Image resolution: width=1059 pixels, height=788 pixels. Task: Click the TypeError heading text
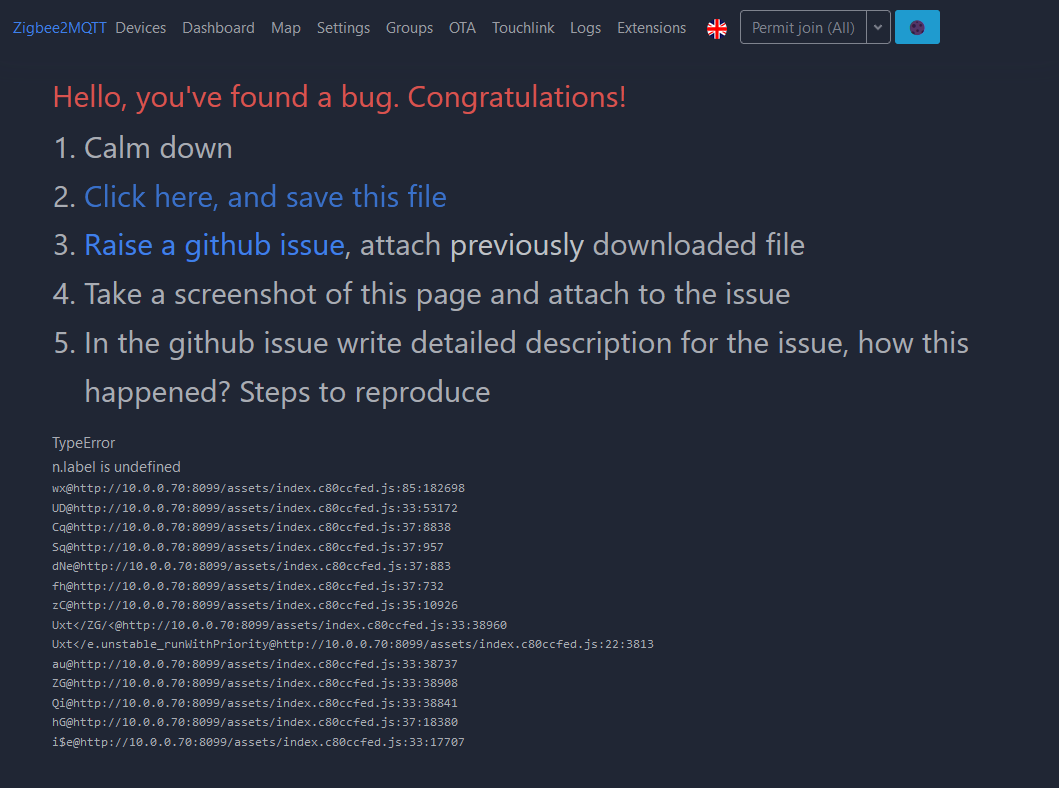coord(83,442)
